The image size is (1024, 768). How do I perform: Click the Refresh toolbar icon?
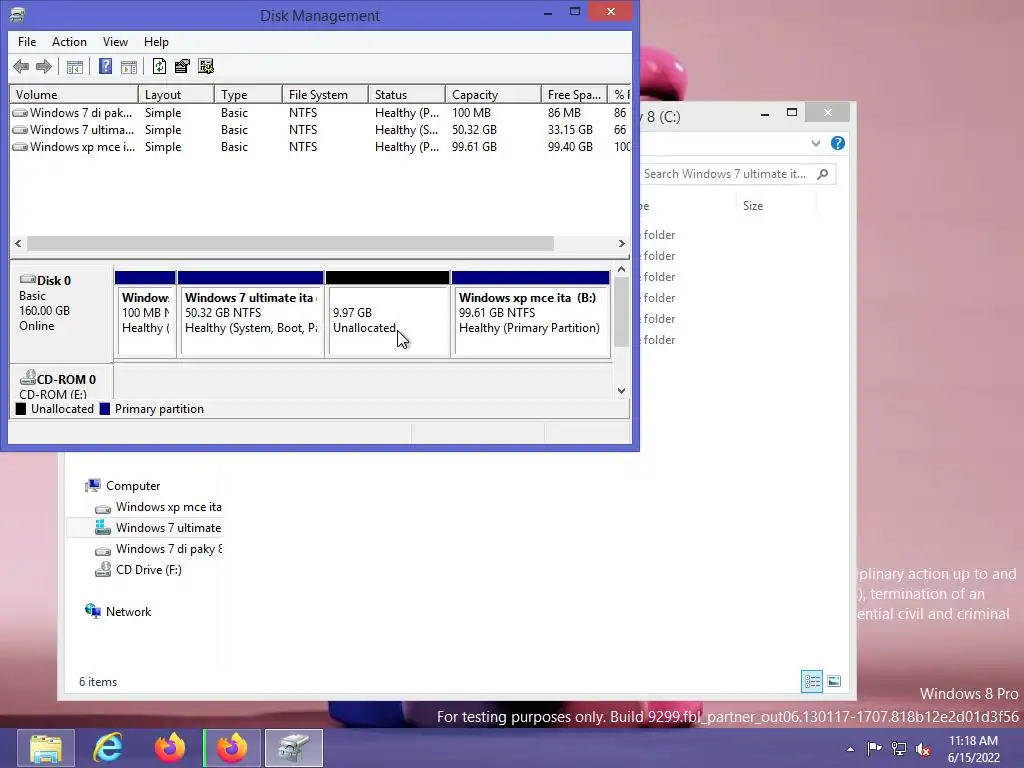tap(159, 66)
